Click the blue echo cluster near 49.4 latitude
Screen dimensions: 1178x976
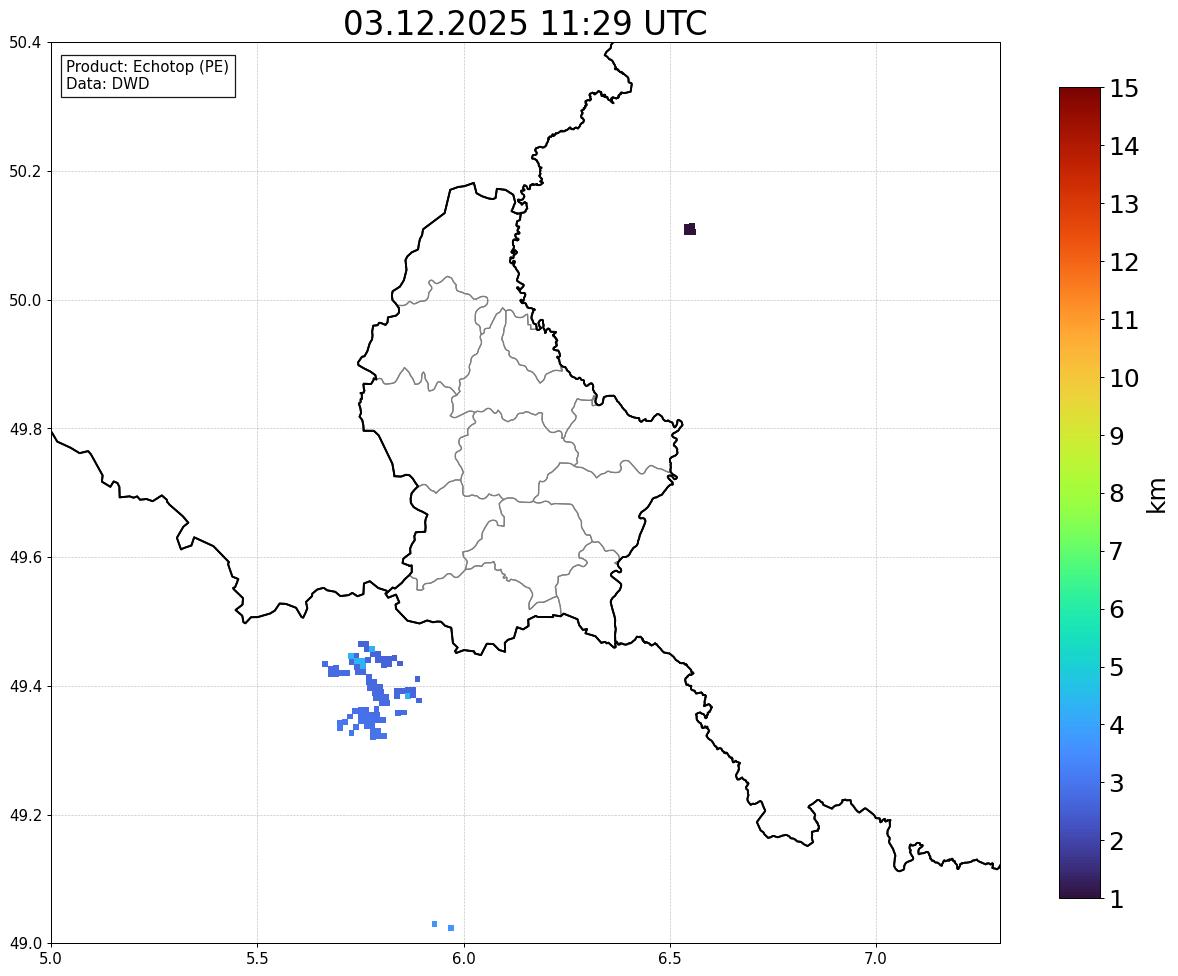coord(372,691)
